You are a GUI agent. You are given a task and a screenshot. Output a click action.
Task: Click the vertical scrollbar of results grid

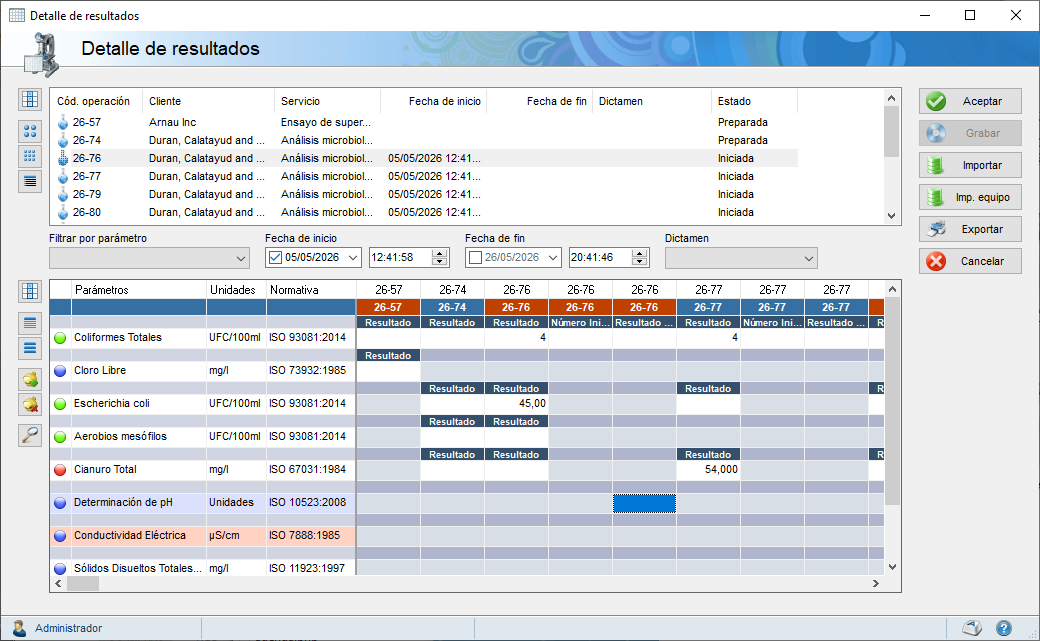coord(892,401)
